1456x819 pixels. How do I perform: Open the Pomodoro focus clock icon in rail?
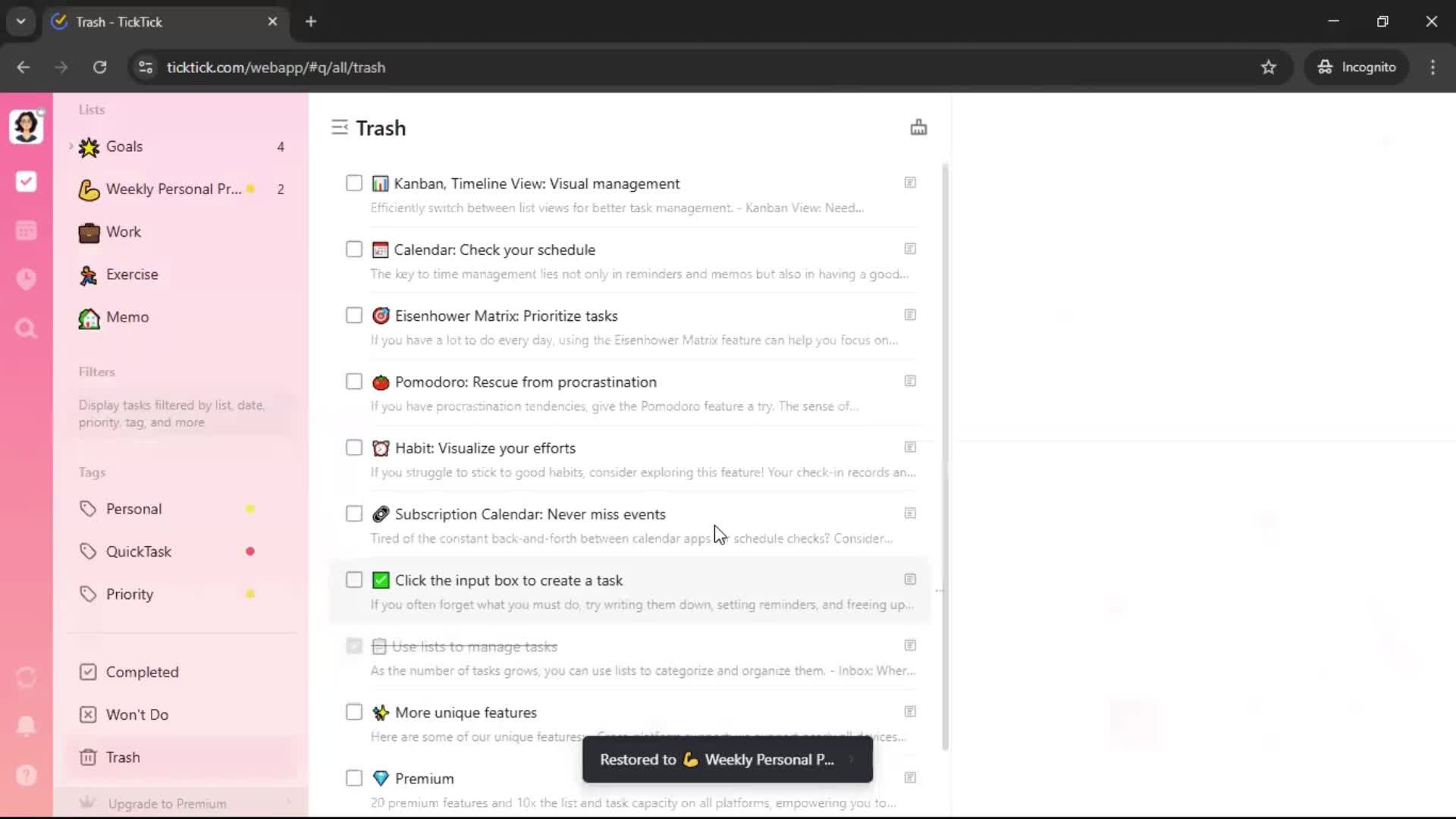coord(26,279)
